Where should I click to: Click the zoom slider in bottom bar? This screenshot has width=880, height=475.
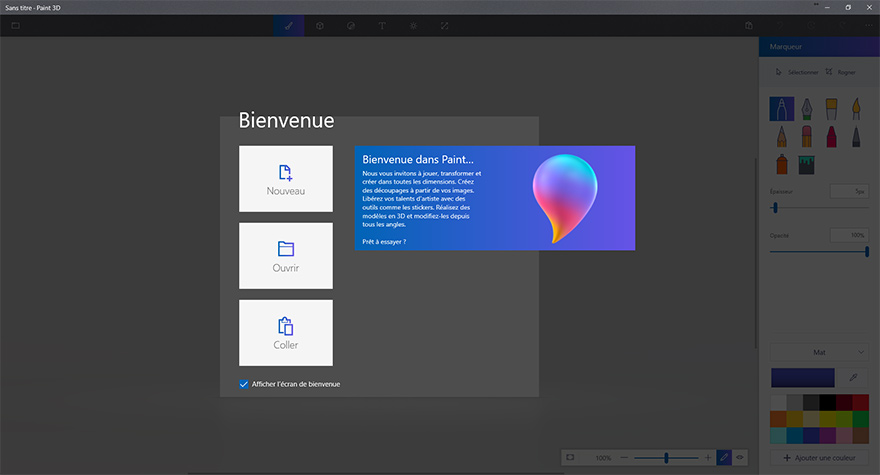(x=666, y=458)
